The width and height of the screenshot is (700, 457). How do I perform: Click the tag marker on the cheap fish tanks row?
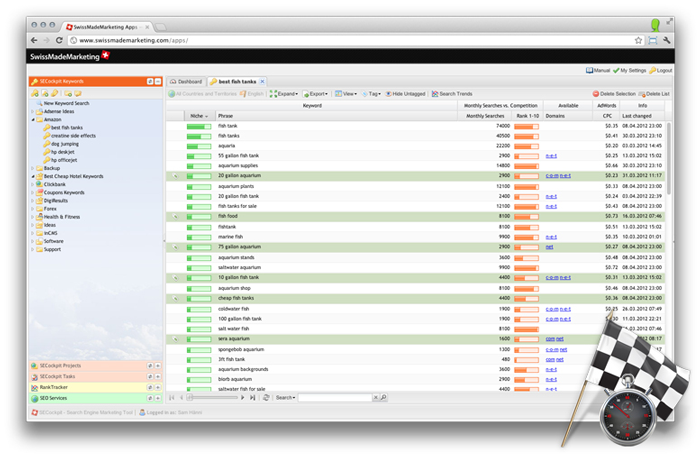pos(175,298)
